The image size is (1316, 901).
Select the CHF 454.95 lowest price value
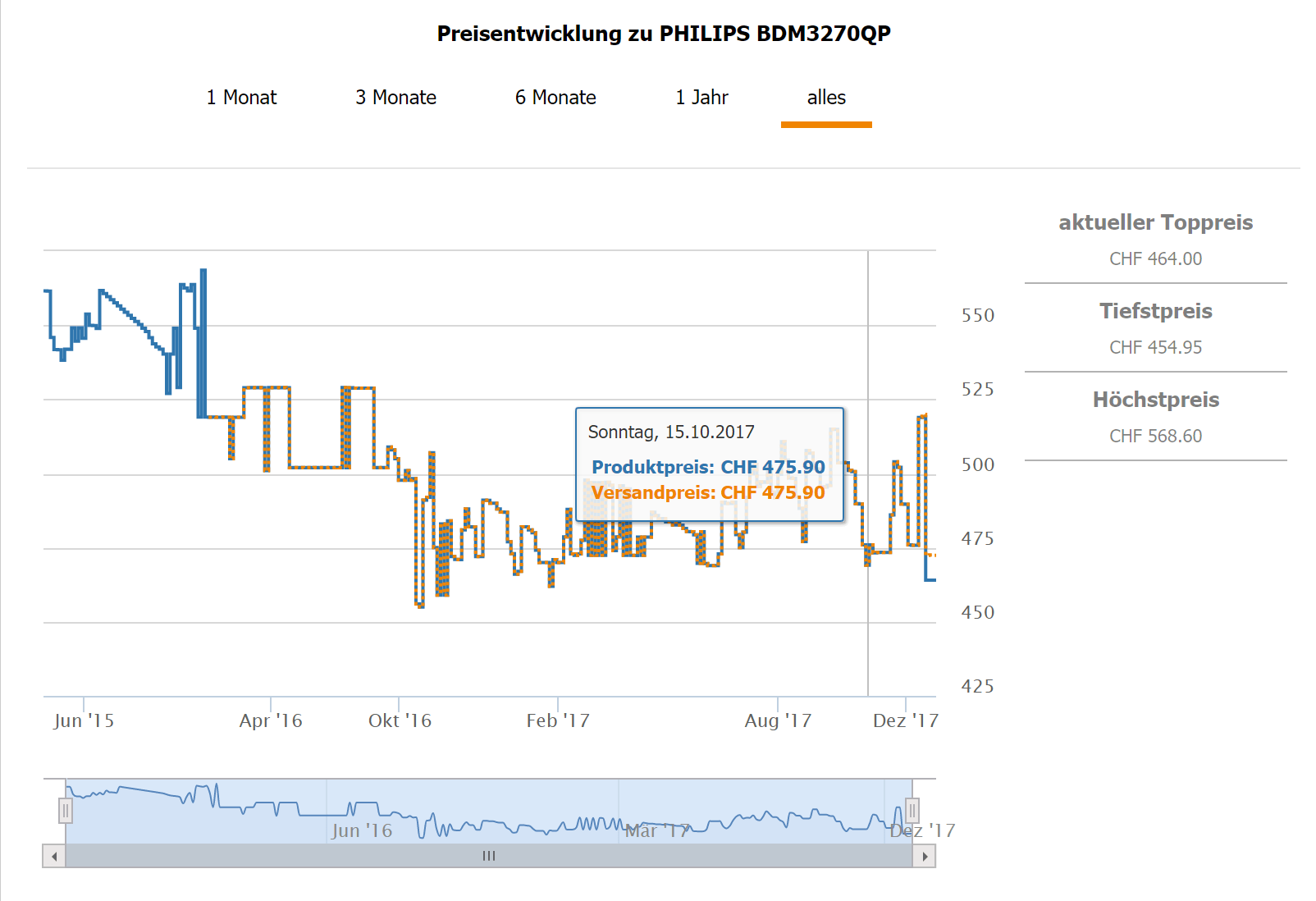click(1155, 348)
